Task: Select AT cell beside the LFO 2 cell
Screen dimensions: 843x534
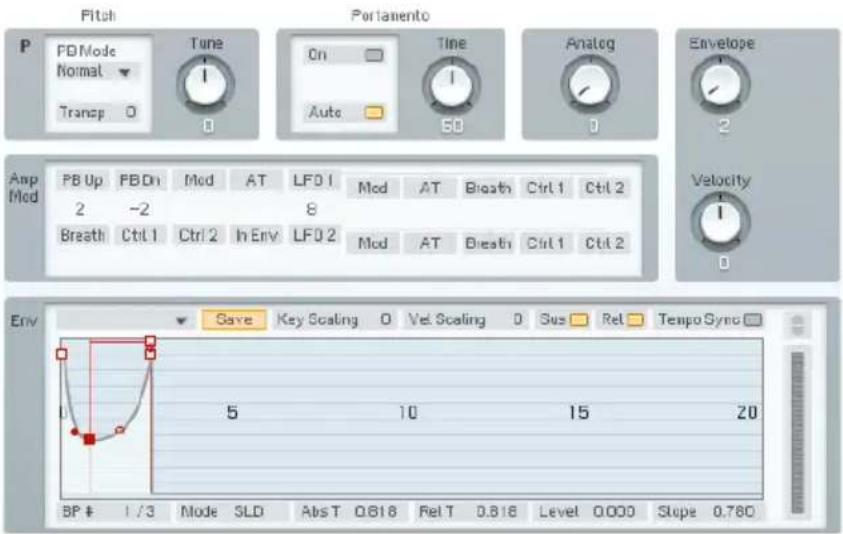Action: pos(430,243)
